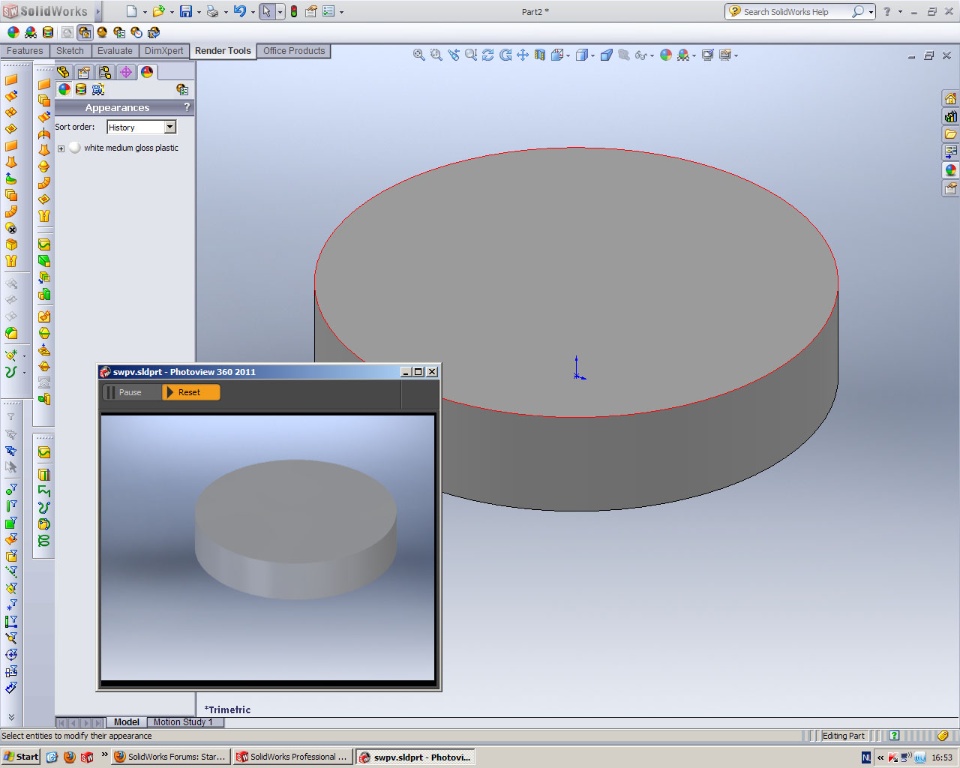
Task: Click the Schedule Render clock icon
Action: (x=136, y=32)
